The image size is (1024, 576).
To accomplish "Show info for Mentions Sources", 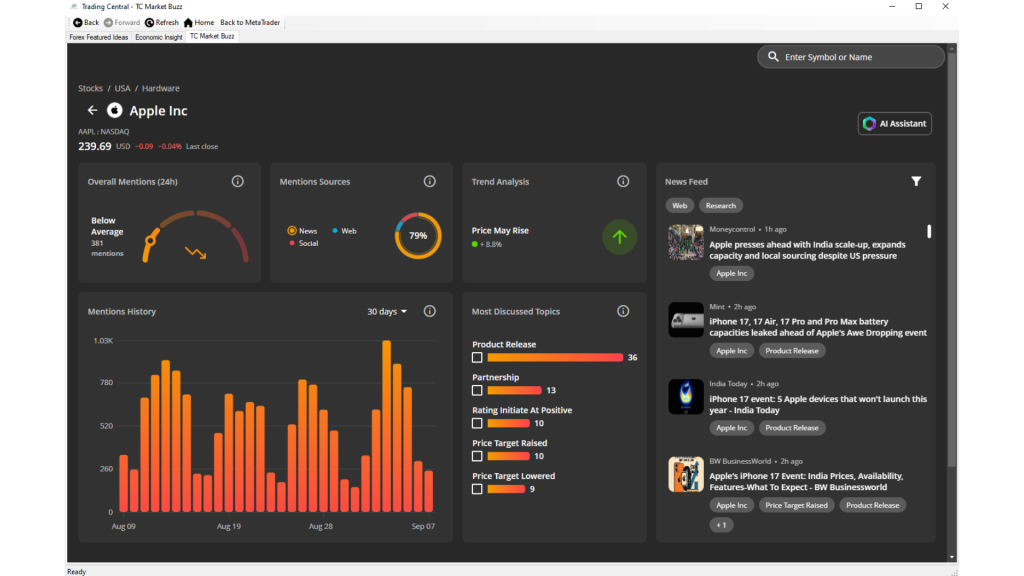I will point(430,182).
